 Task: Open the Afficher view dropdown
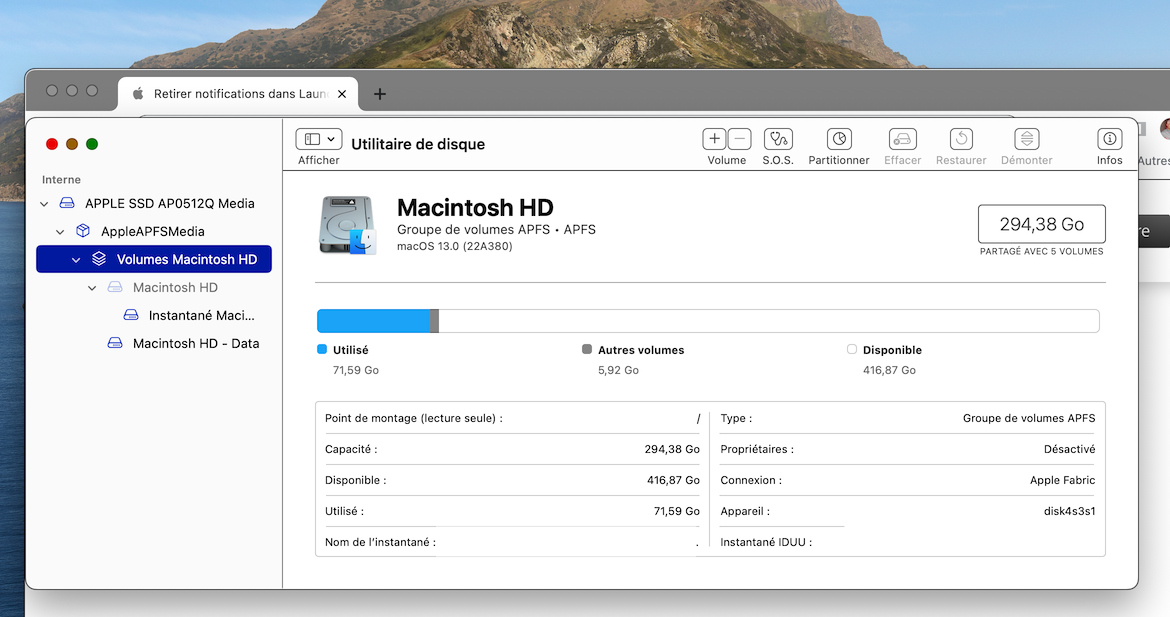click(x=319, y=139)
